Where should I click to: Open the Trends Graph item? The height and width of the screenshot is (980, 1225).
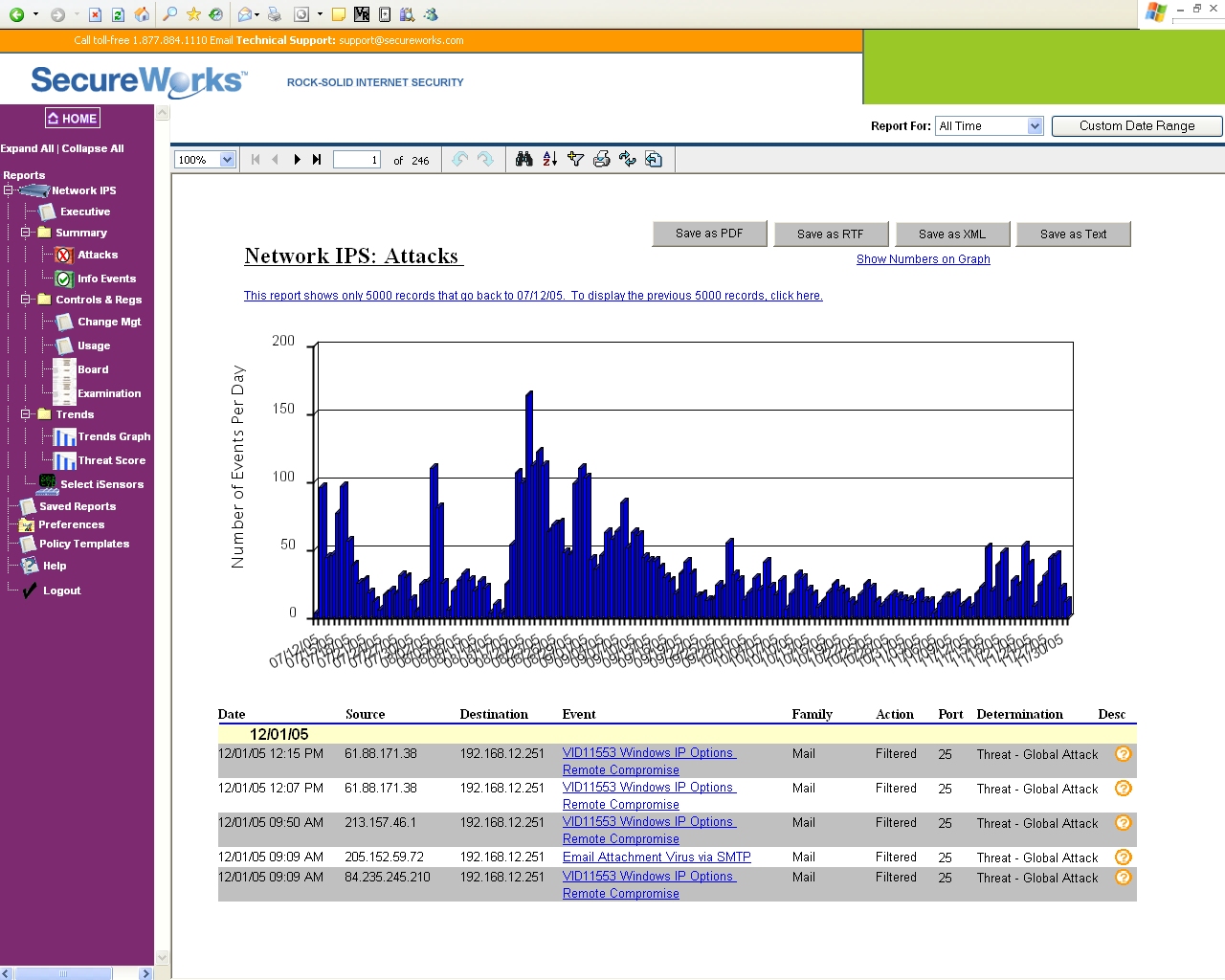click(x=114, y=437)
